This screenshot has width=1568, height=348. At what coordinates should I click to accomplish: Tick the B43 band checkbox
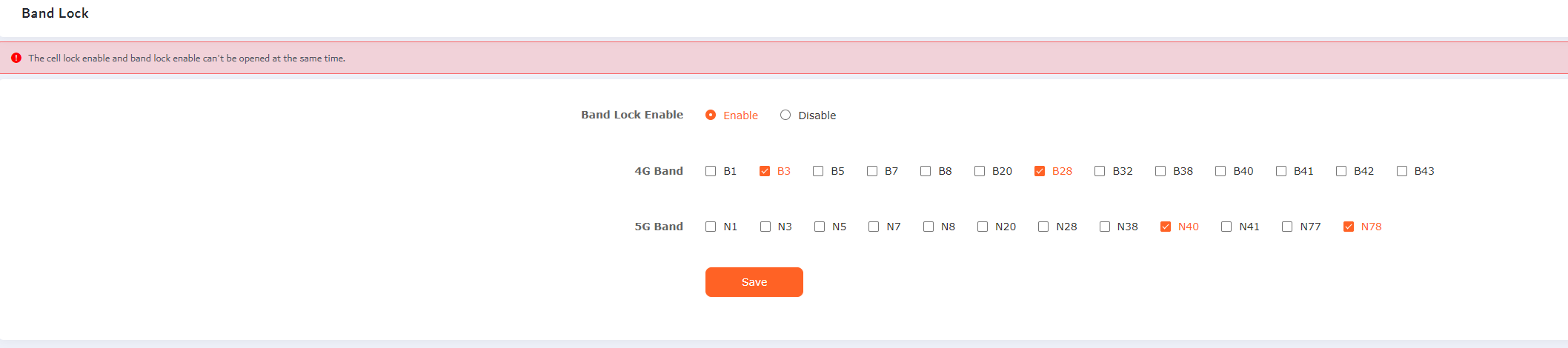(1402, 171)
